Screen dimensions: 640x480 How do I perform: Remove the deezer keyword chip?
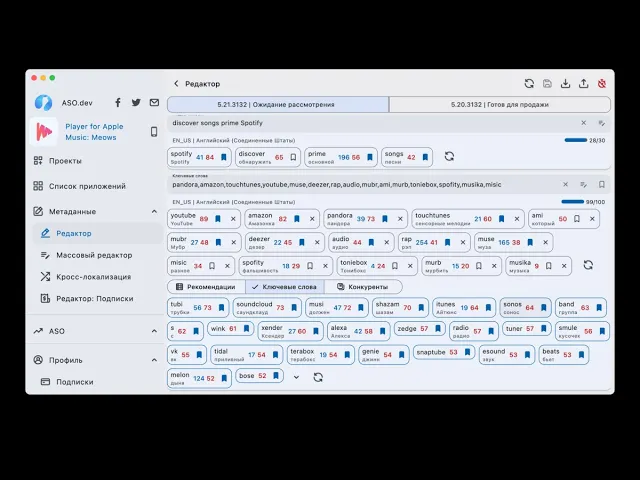[317, 242]
